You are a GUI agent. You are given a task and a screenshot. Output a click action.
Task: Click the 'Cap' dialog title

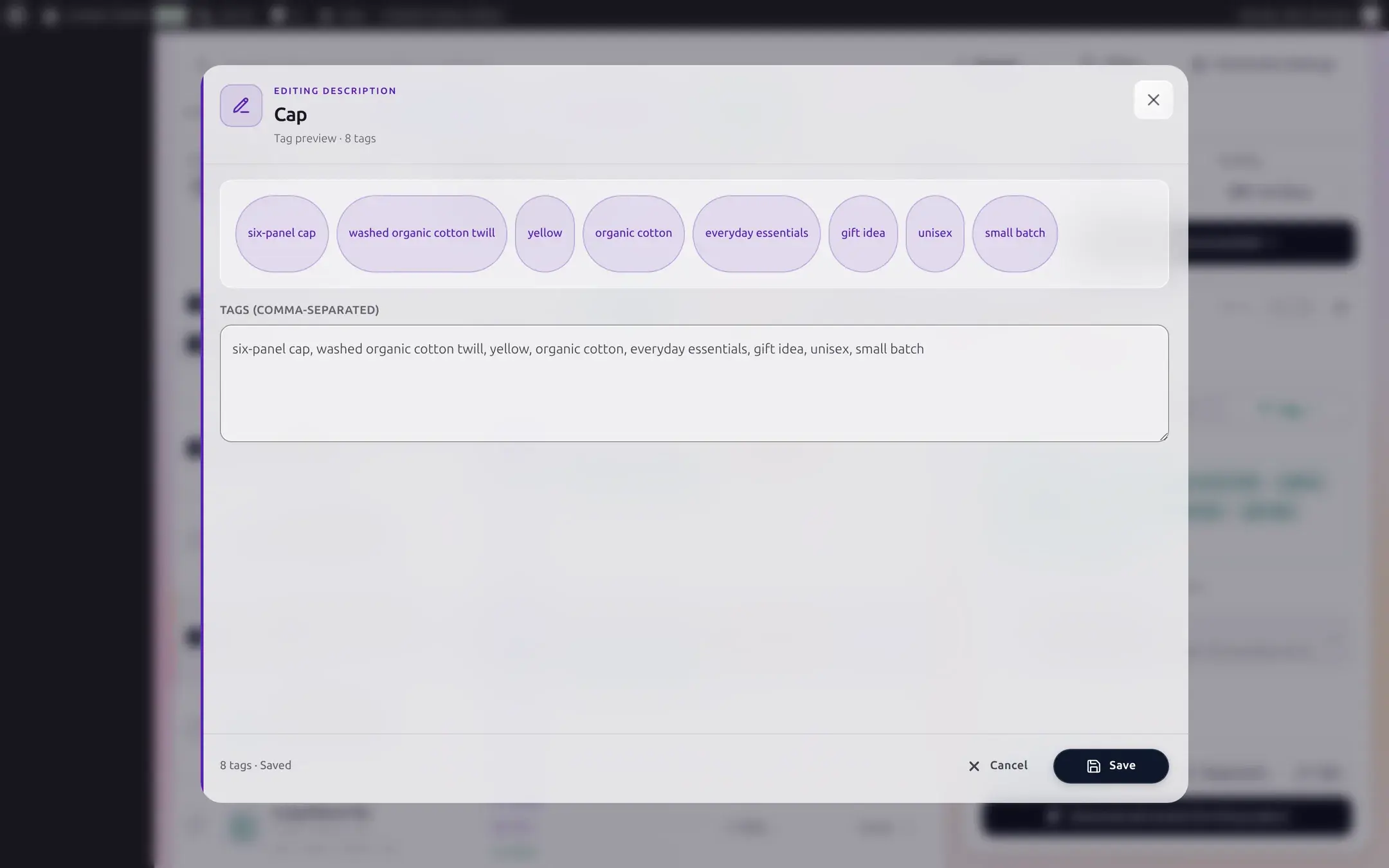290,114
